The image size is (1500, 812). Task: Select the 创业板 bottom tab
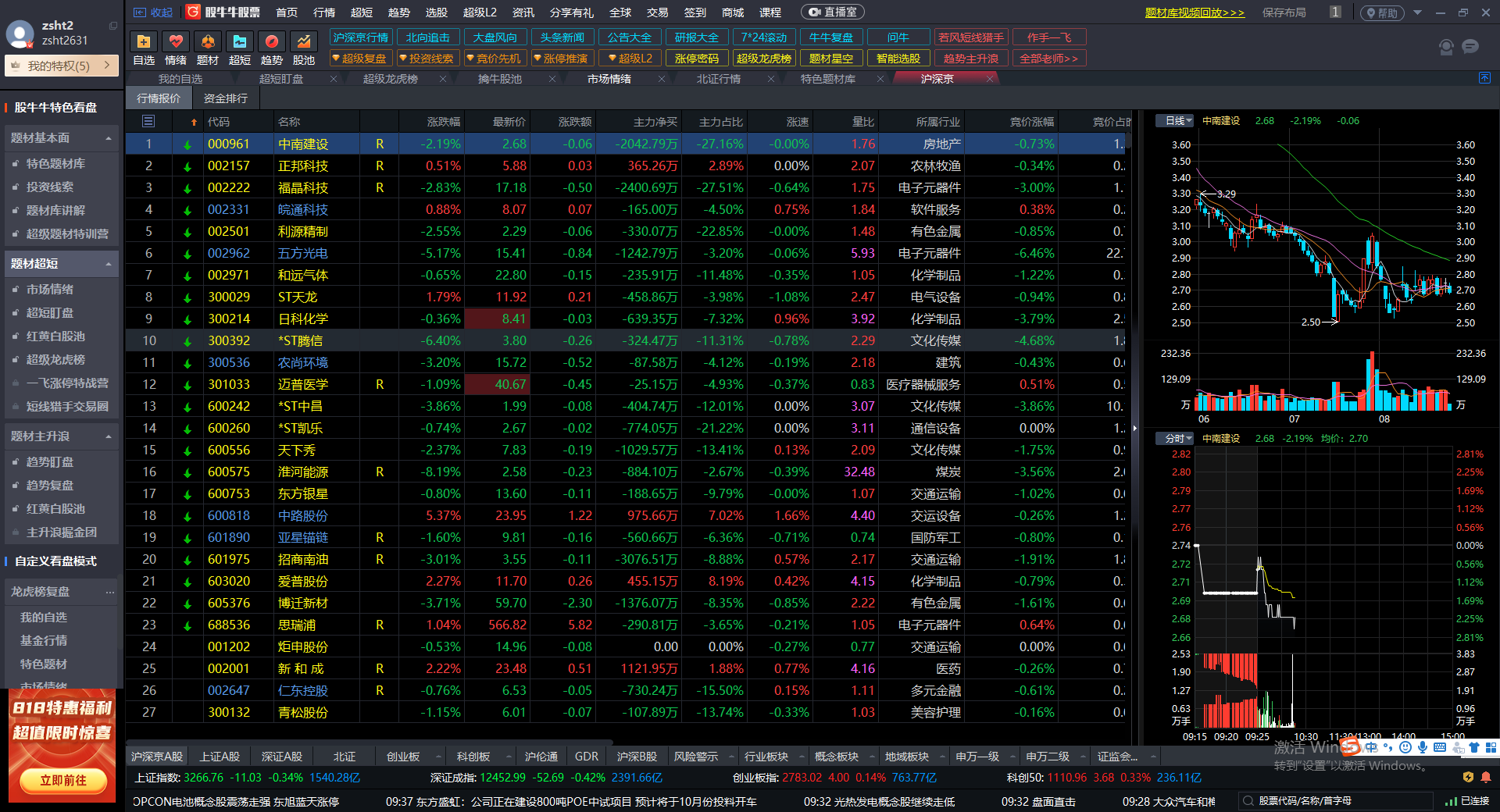click(403, 757)
